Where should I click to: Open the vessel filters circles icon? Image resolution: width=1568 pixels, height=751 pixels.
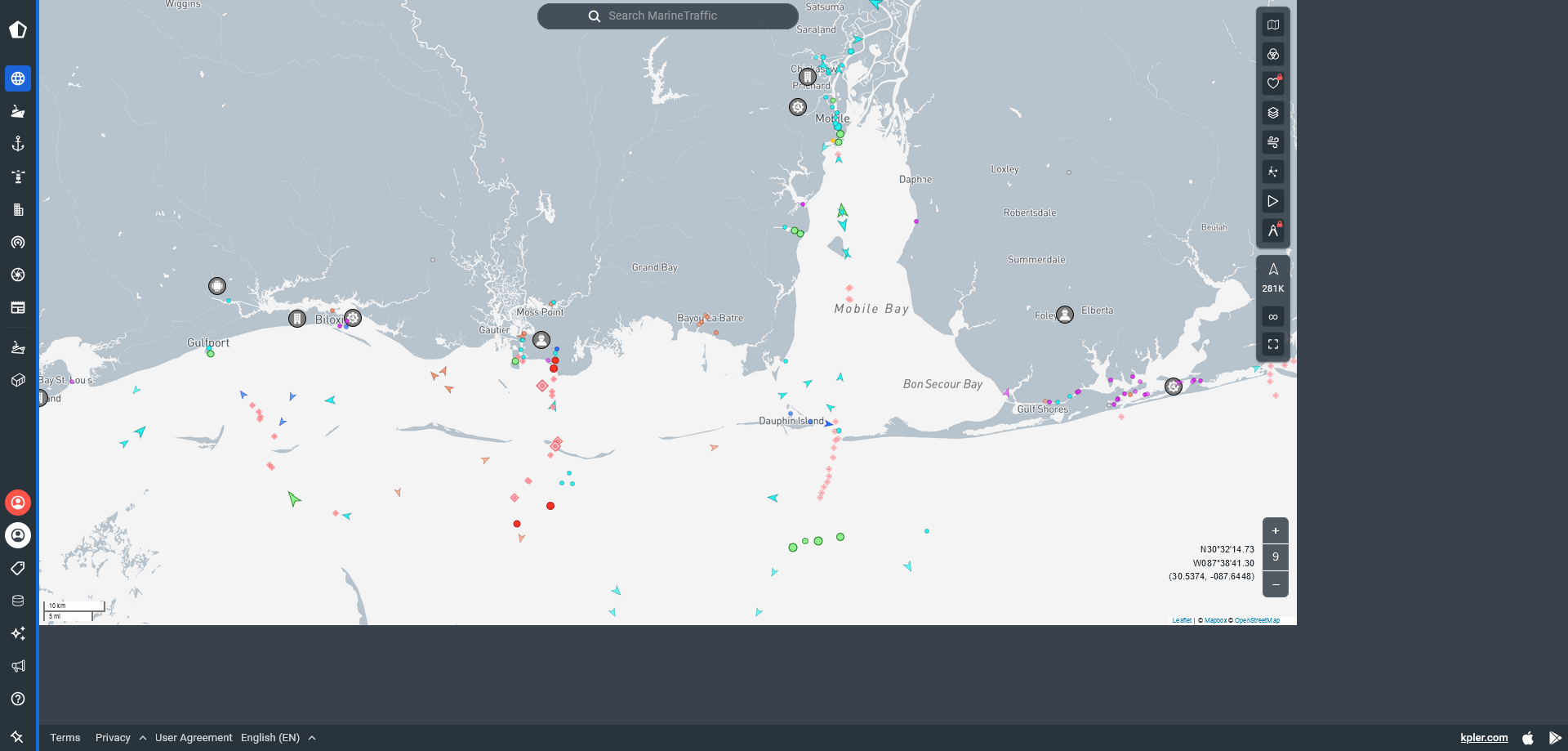pos(1273,54)
